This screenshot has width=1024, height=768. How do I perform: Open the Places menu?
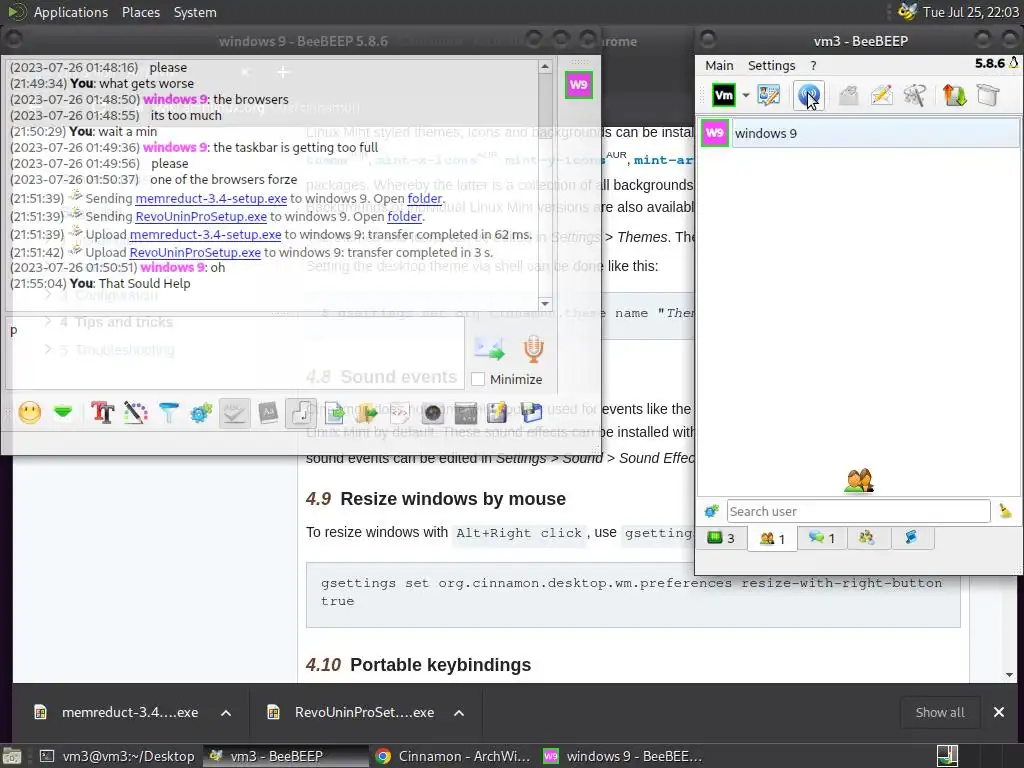pos(140,12)
